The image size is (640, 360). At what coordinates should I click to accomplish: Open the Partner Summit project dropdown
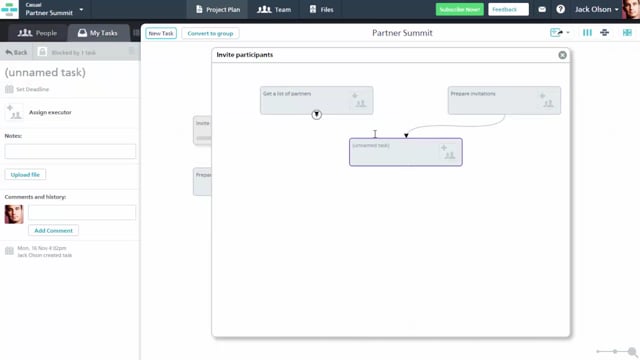tap(54, 9)
